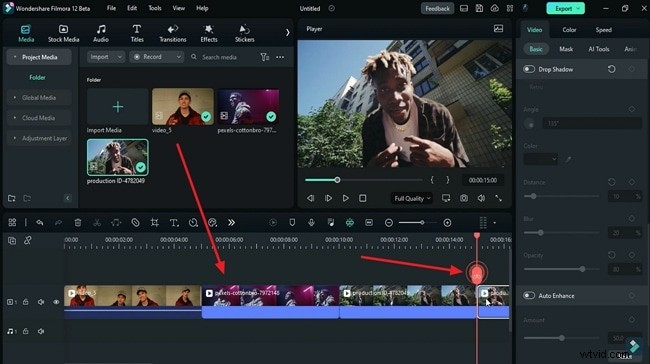Open the Edit menu
The width and height of the screenshot is (650, 364).
[x=132, y=8]
